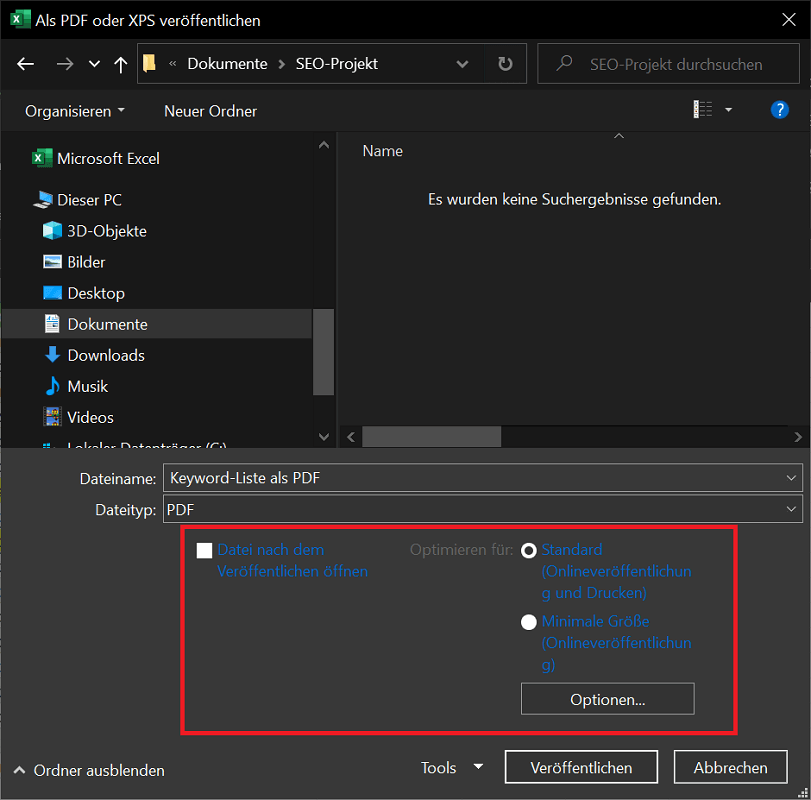This screenshot has width=811, height=800.
Task: Click the magnifier search icon
Action: coord(564,64)
